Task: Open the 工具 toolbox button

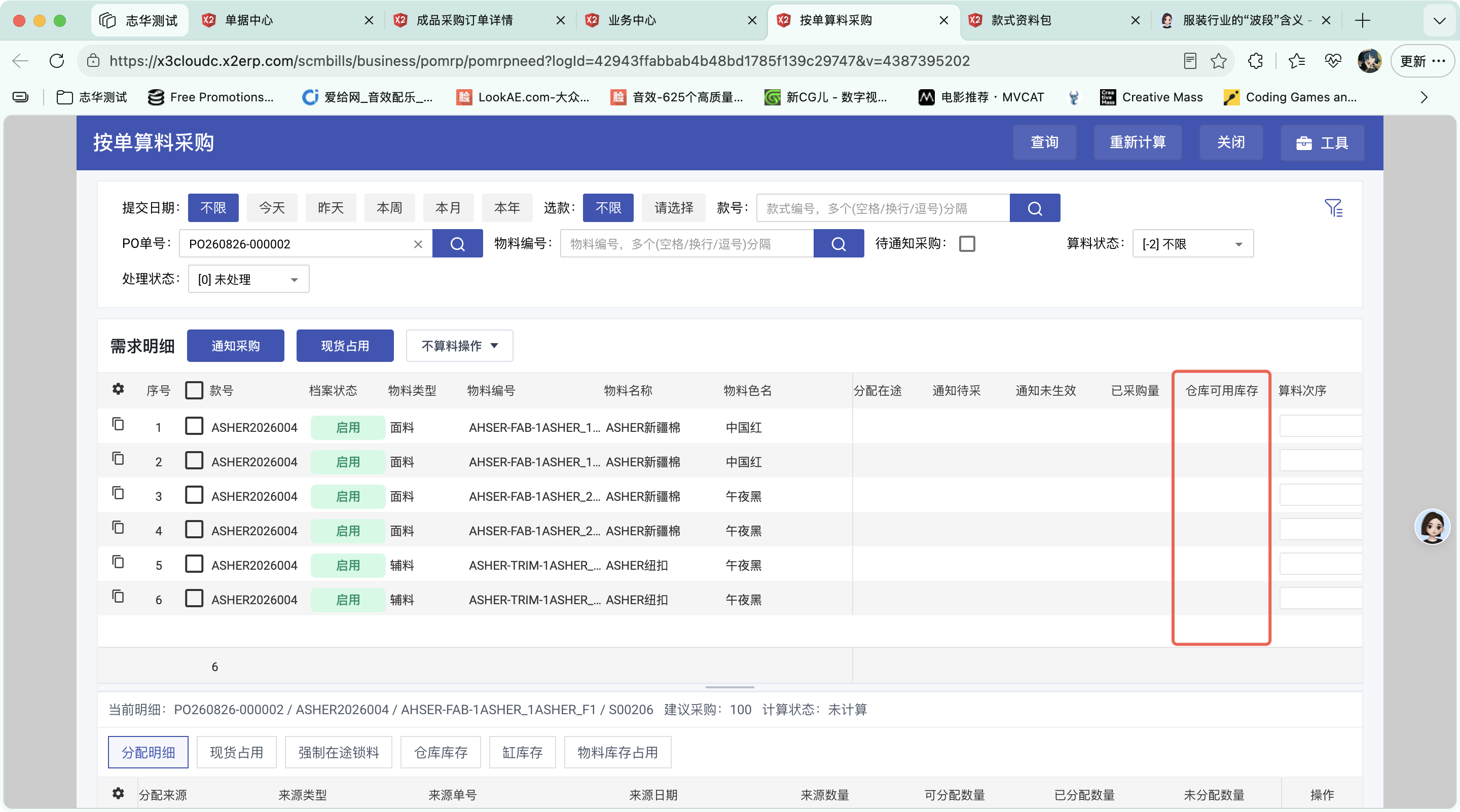Action: tap(1322, 143)
